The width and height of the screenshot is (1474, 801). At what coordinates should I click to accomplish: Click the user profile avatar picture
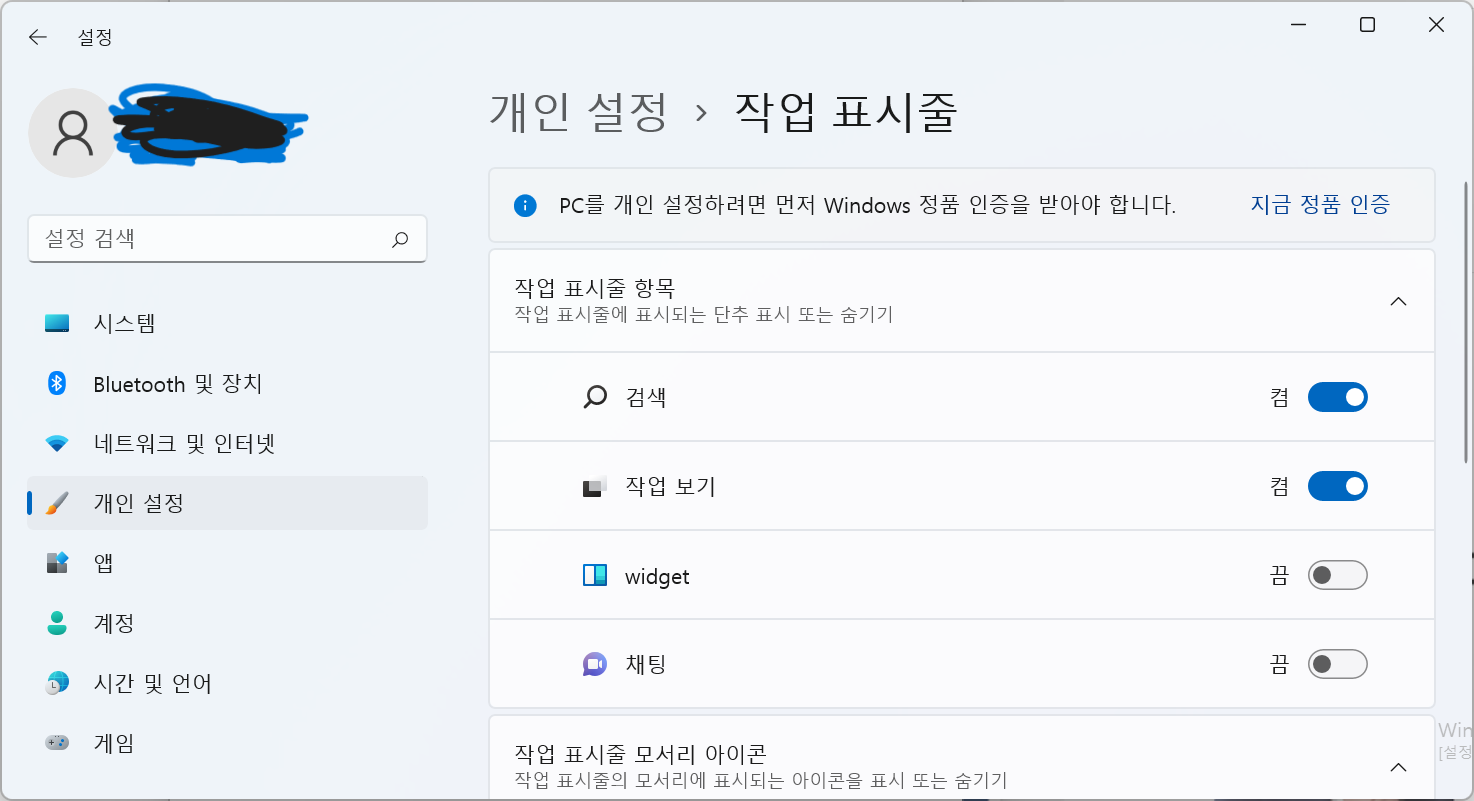(x=73, y=133)
